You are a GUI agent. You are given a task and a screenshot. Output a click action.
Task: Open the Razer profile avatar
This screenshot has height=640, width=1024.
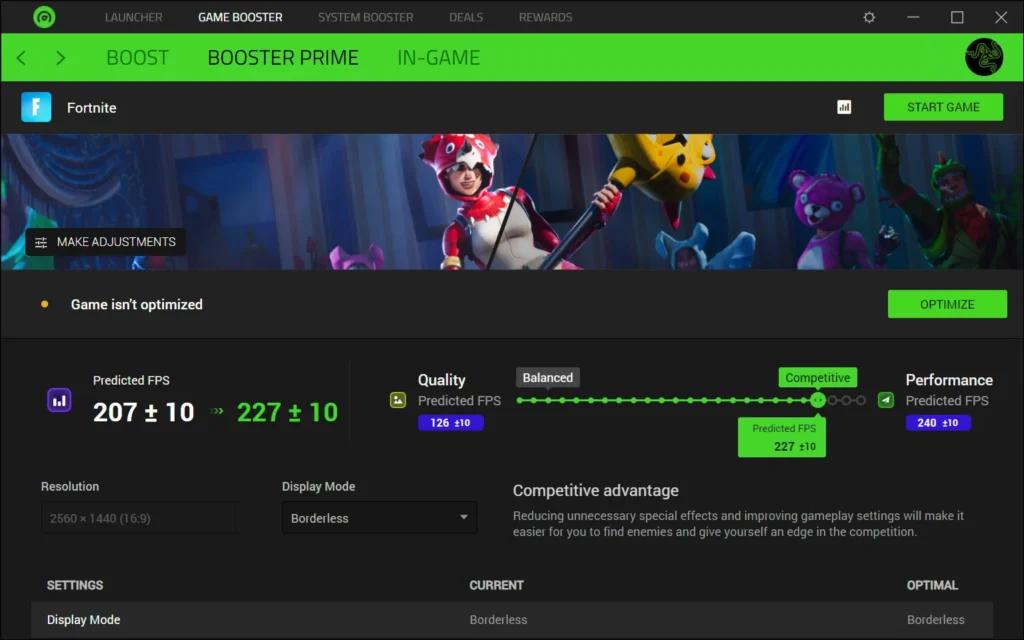pos(984,57)
